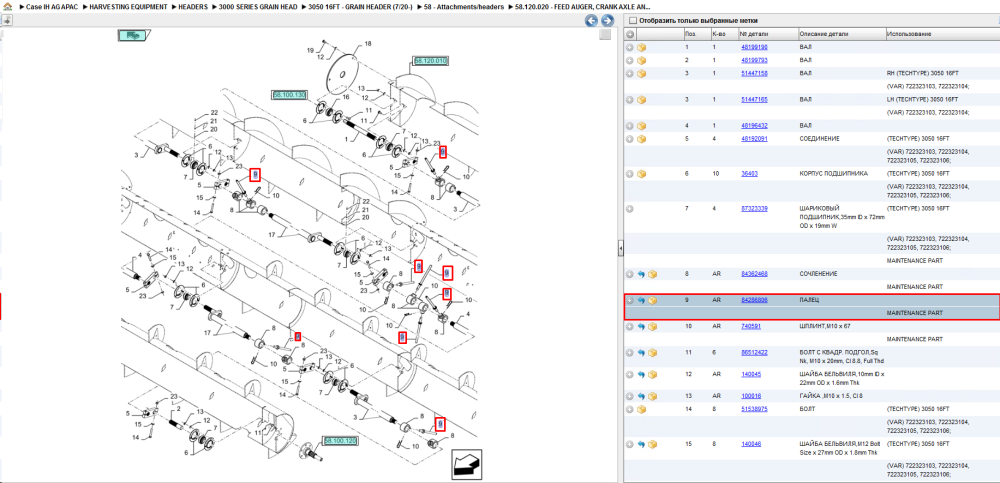Image resolution: width=1000 pixels, height=483 pixels.
Task: Open '58 - Attachments/headers' breadcrumb
Action: (x=463, y=6)
